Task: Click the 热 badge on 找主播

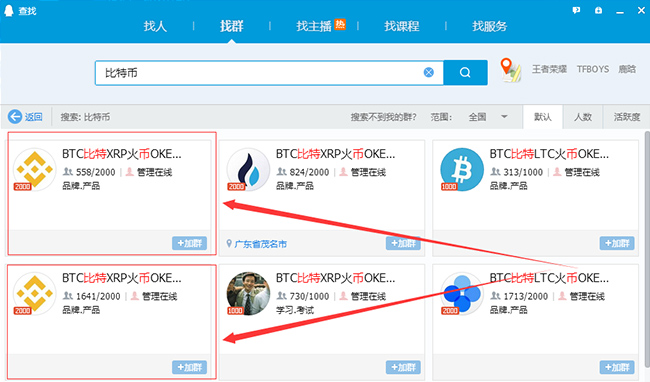Action: point(340,24)
